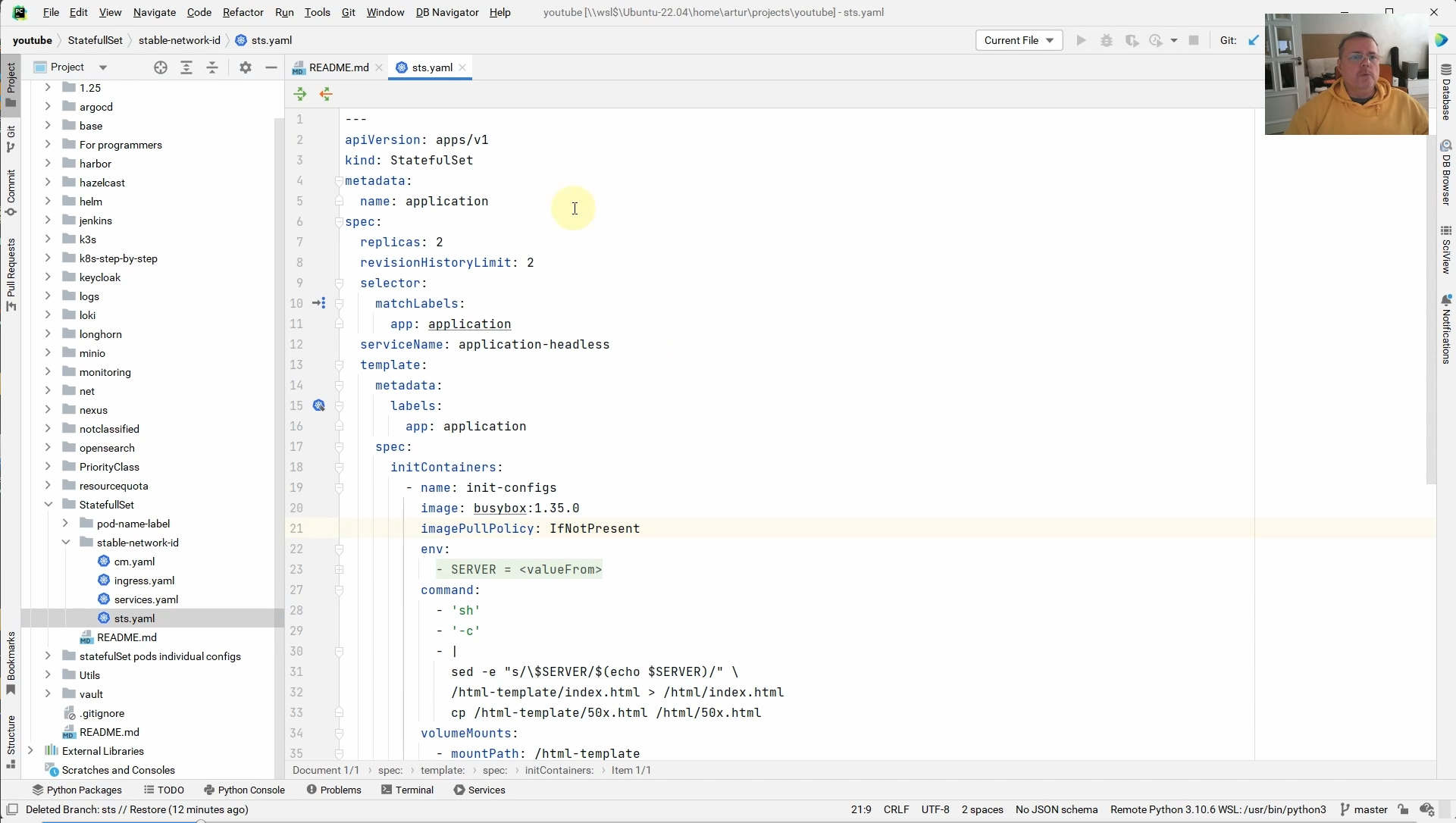Expand External Libraries node

[x=30, y=751]
